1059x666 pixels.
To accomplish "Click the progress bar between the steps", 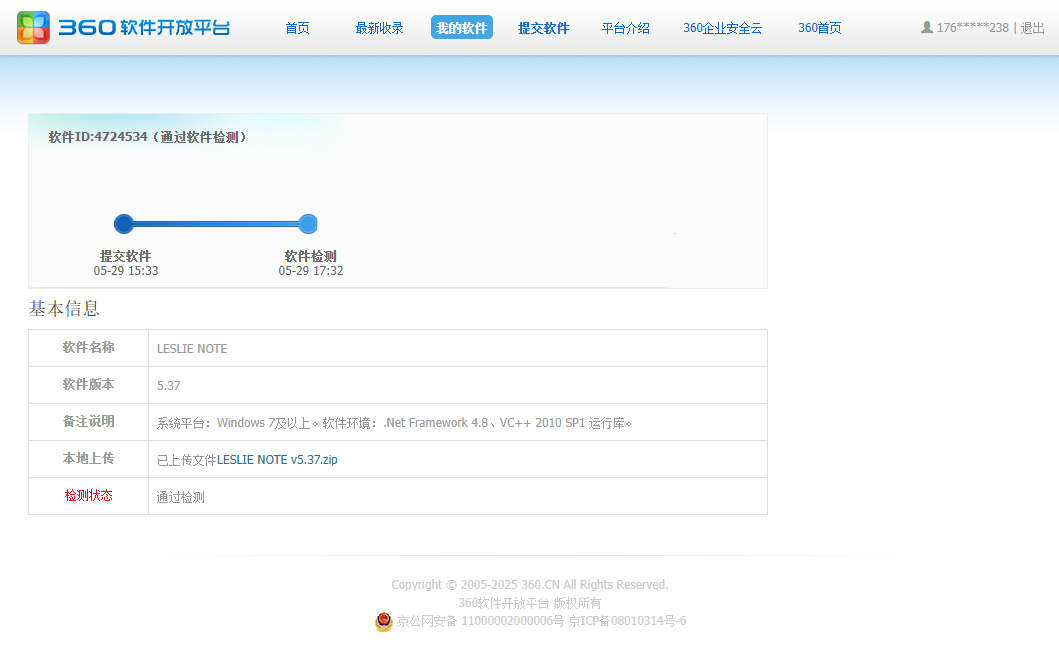I will [216, 224].
